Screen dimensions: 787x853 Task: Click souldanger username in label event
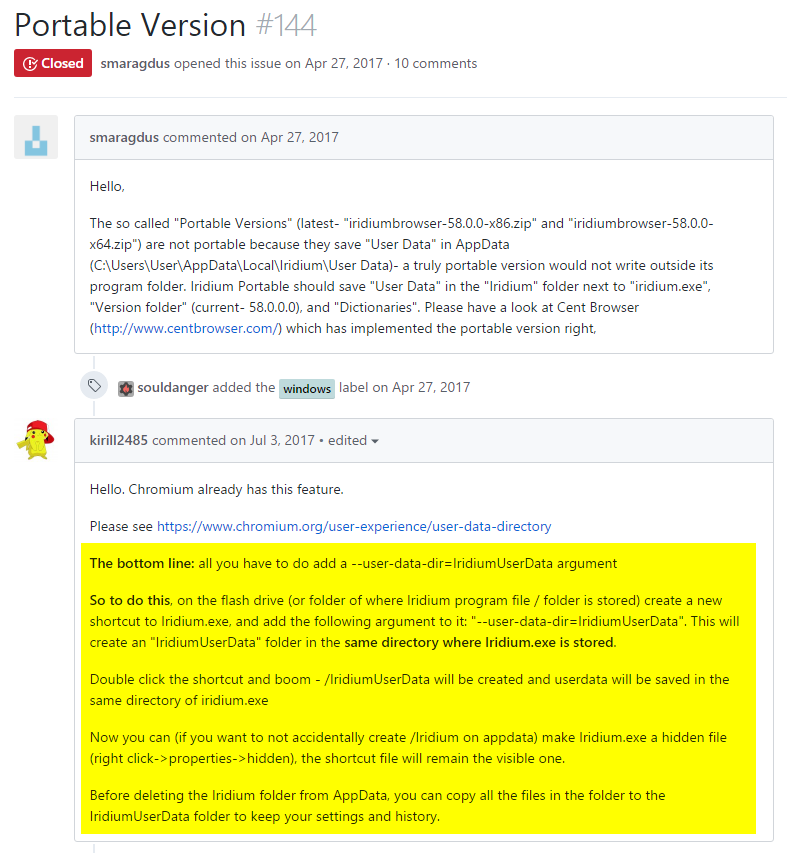(x=173, y=387)
